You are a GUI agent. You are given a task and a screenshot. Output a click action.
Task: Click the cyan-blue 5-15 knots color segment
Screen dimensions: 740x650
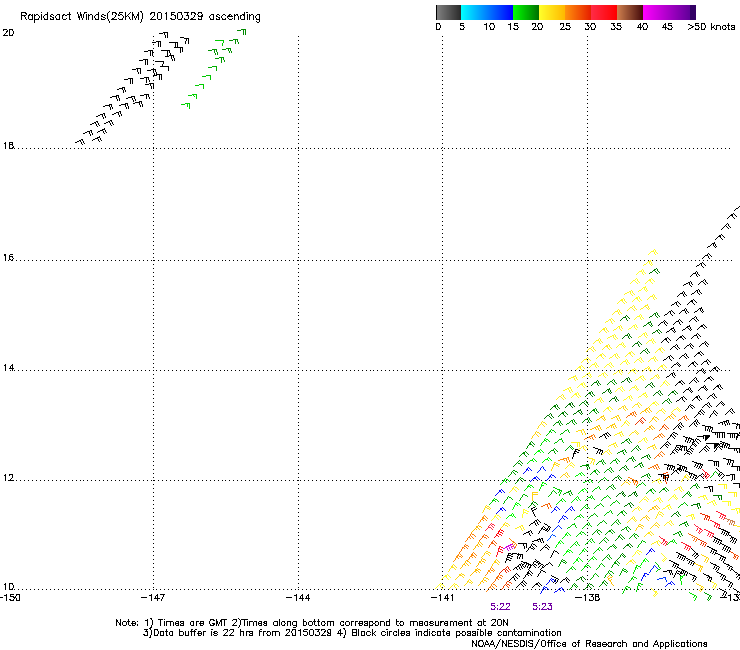487,12
